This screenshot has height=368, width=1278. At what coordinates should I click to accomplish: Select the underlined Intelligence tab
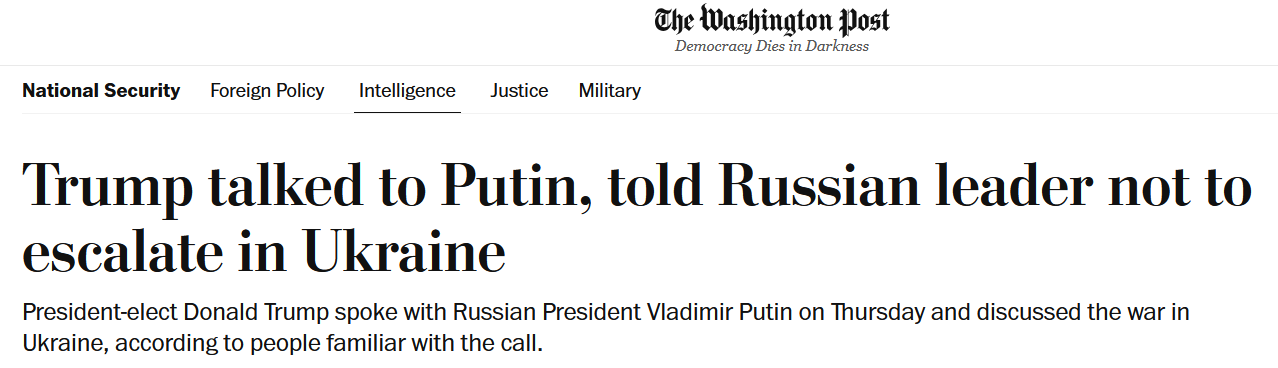click(407, 91)
